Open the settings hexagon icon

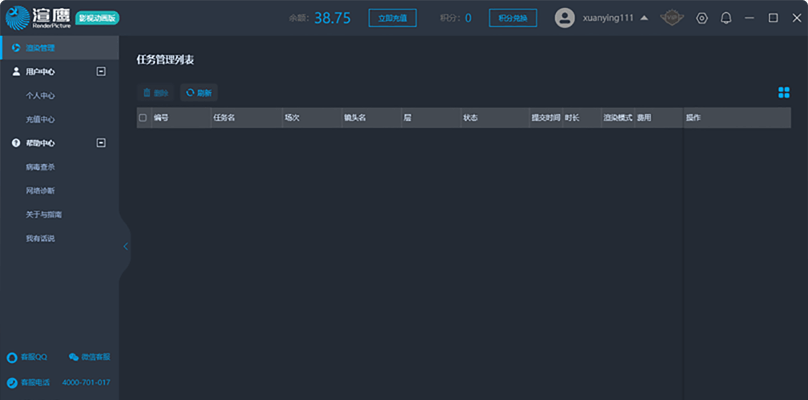click(702, 18)
